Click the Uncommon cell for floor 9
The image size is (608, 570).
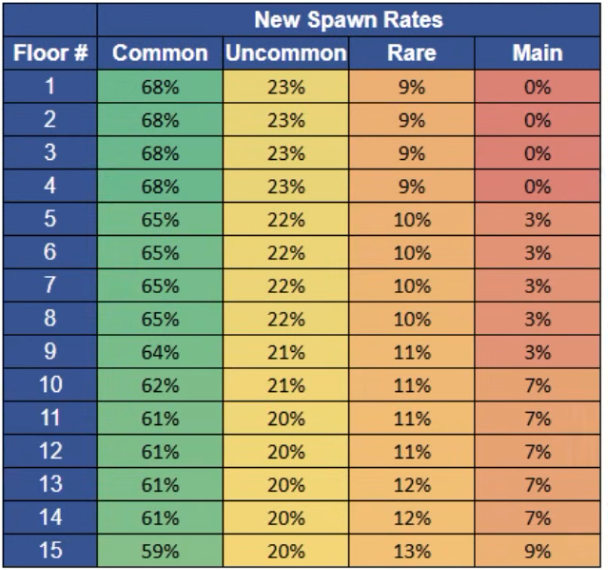(286, 352)
